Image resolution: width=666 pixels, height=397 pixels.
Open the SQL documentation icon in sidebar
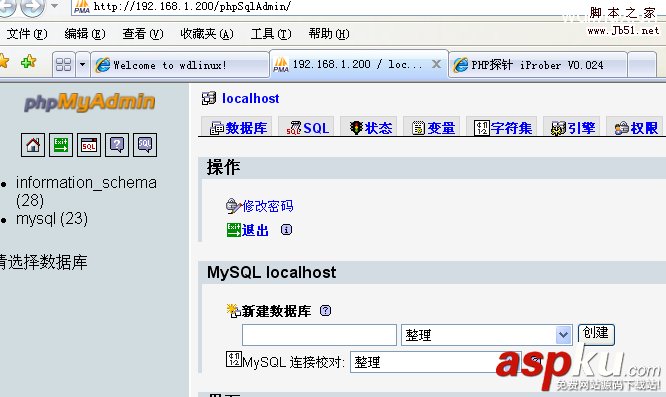pyautogui.click(x=145, y=145)
